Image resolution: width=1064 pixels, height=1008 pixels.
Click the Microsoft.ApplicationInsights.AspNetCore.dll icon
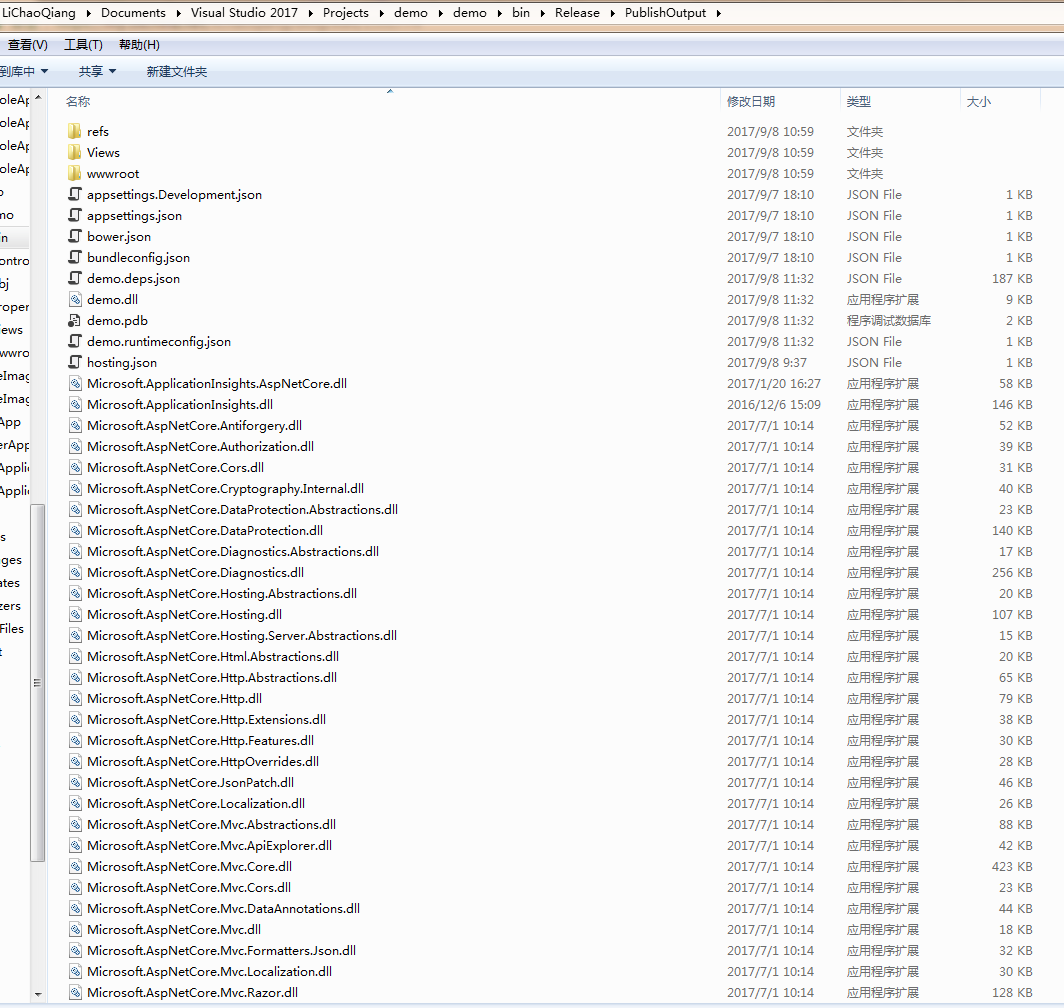[x=75, y=384]
